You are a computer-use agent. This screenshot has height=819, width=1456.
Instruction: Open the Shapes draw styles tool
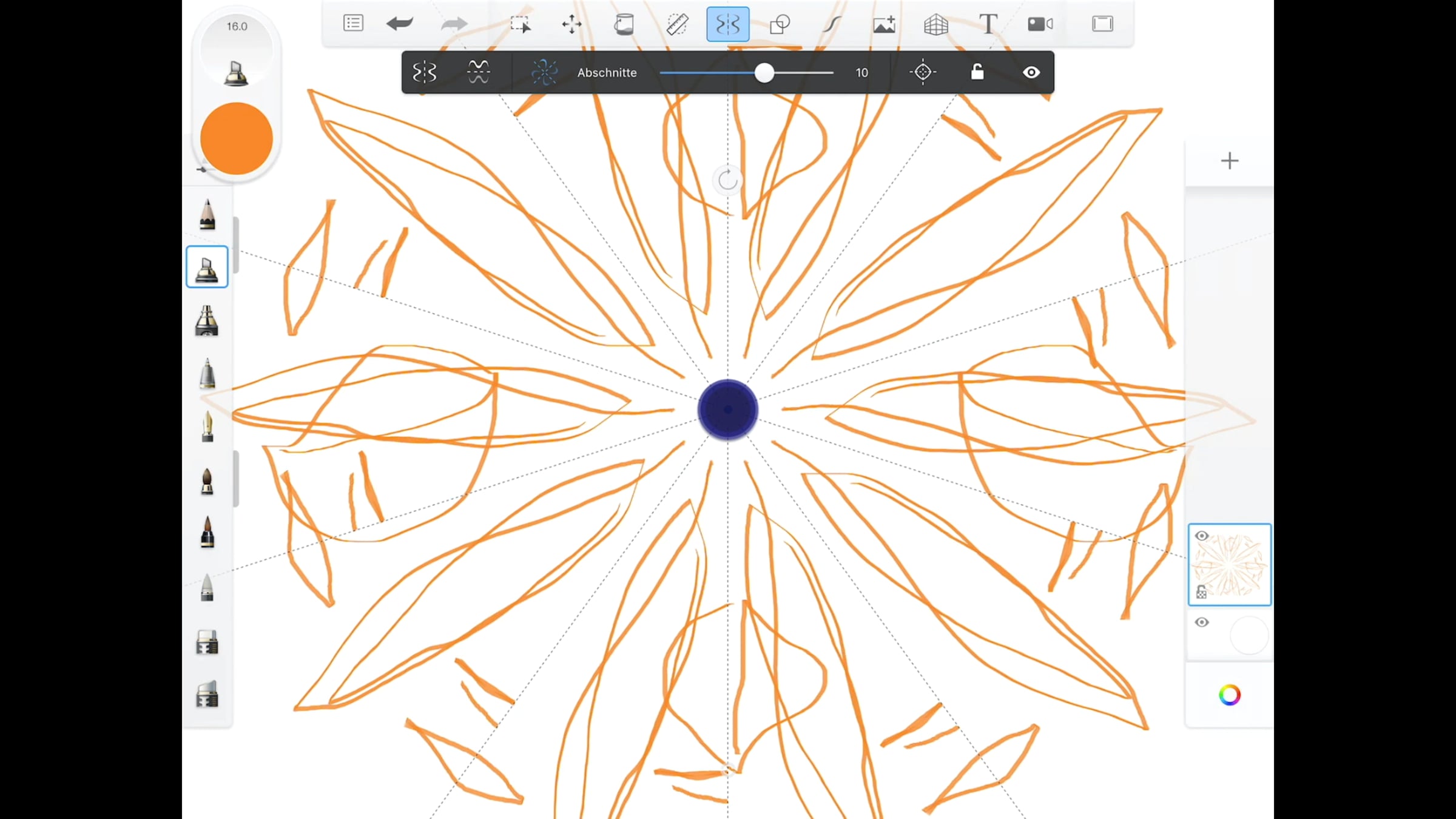point(780,24)
